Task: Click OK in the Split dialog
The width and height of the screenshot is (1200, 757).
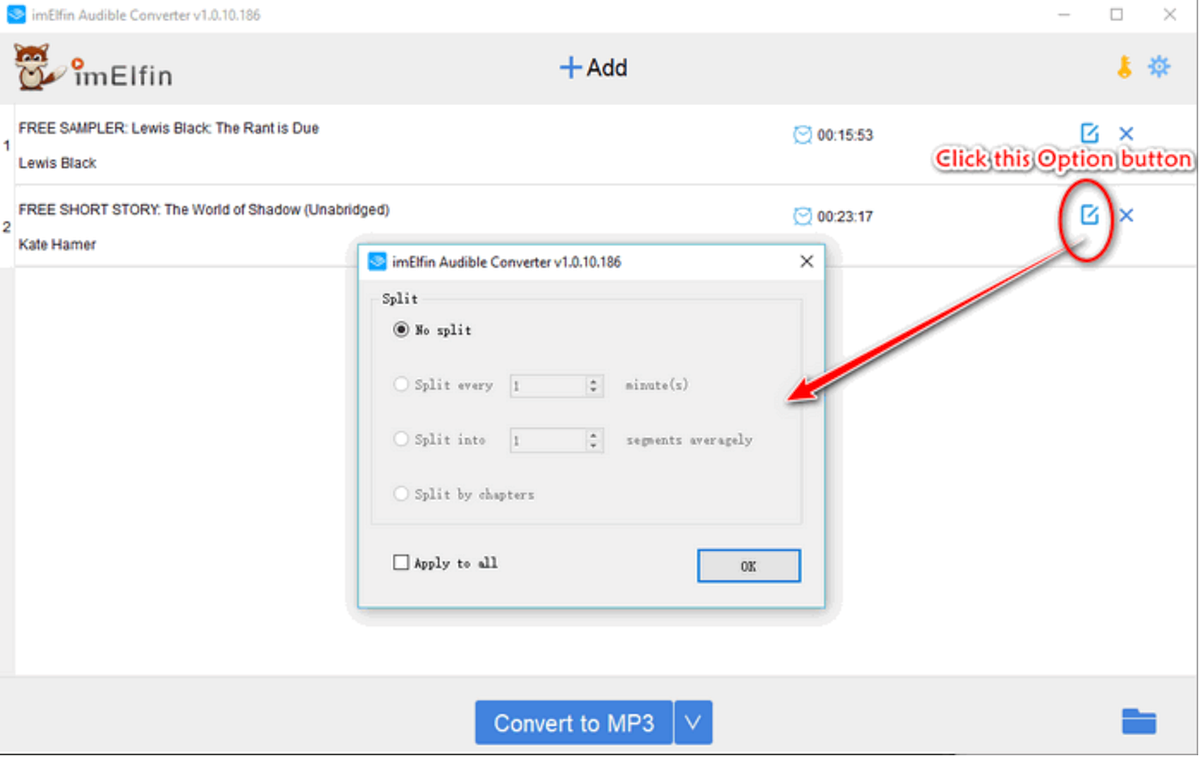Action: coord(749,566)
